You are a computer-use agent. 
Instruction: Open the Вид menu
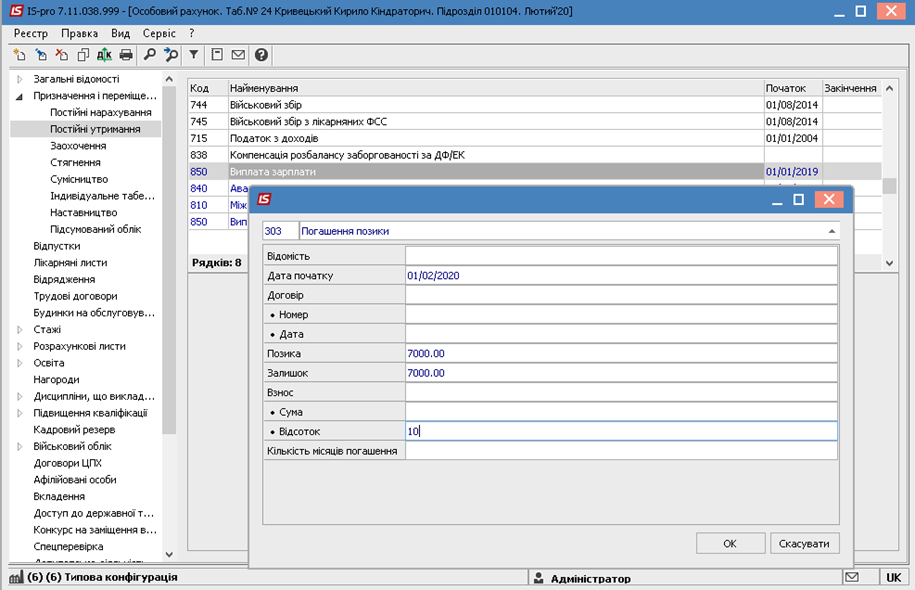pos(120,34)
